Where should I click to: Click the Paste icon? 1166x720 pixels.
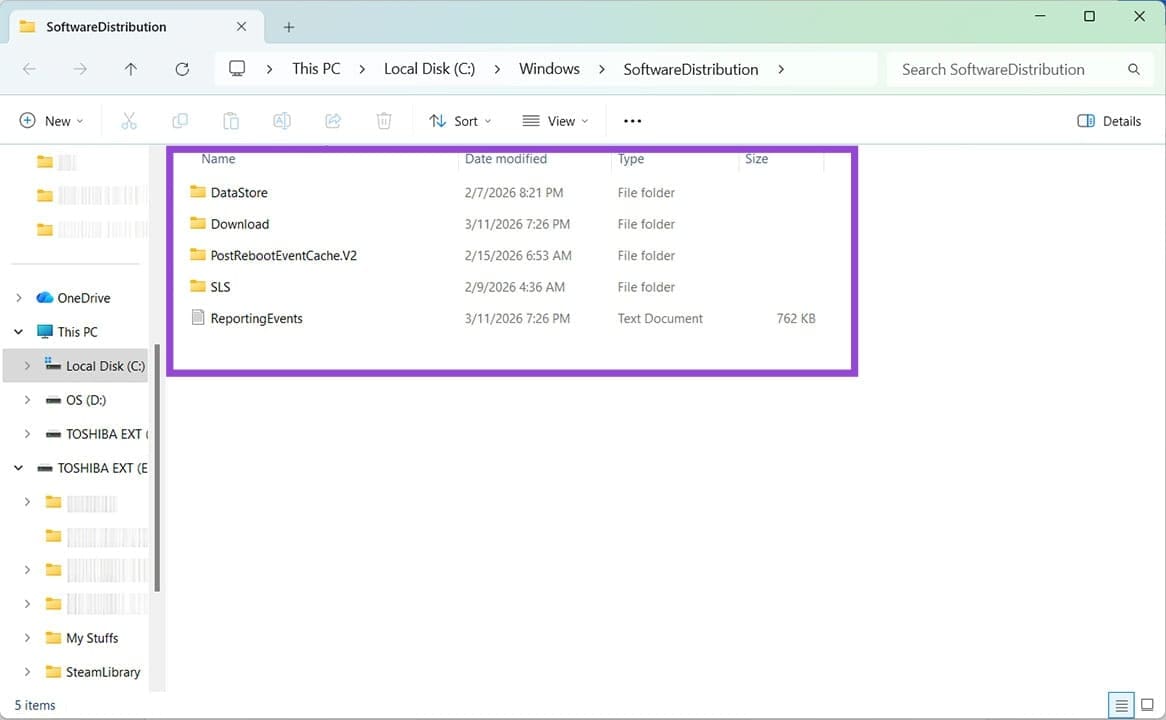(230, 120)
